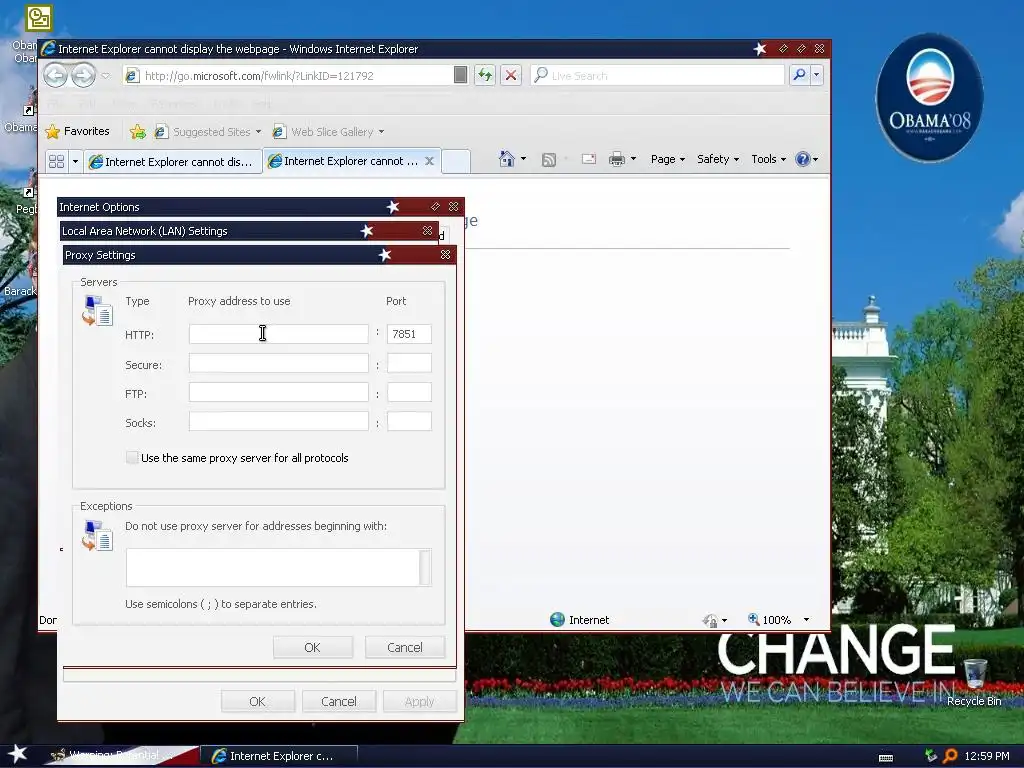
Task: Click the Print icon
Action: 616,159
